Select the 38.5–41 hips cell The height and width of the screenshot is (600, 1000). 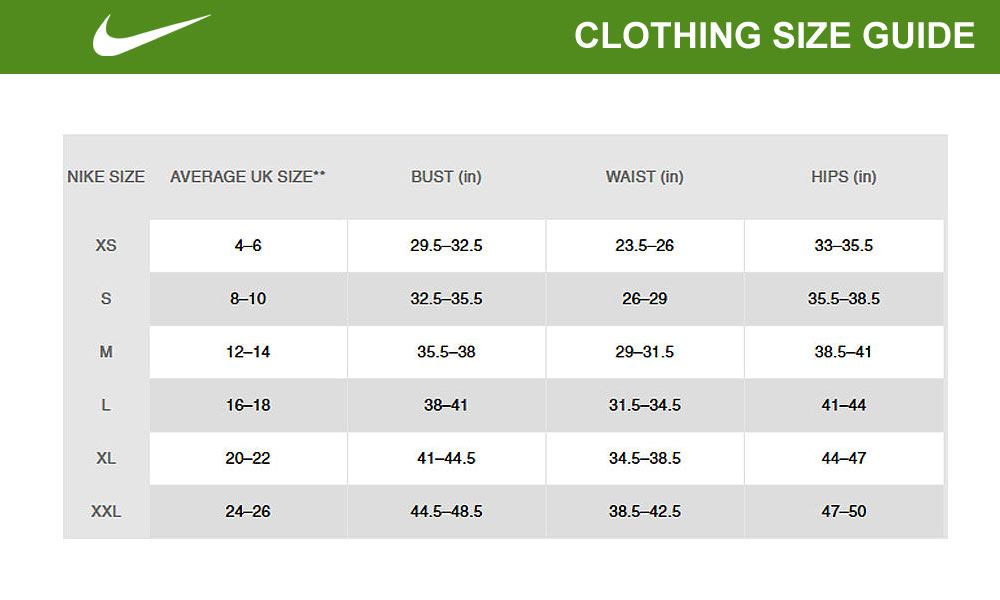844,352
